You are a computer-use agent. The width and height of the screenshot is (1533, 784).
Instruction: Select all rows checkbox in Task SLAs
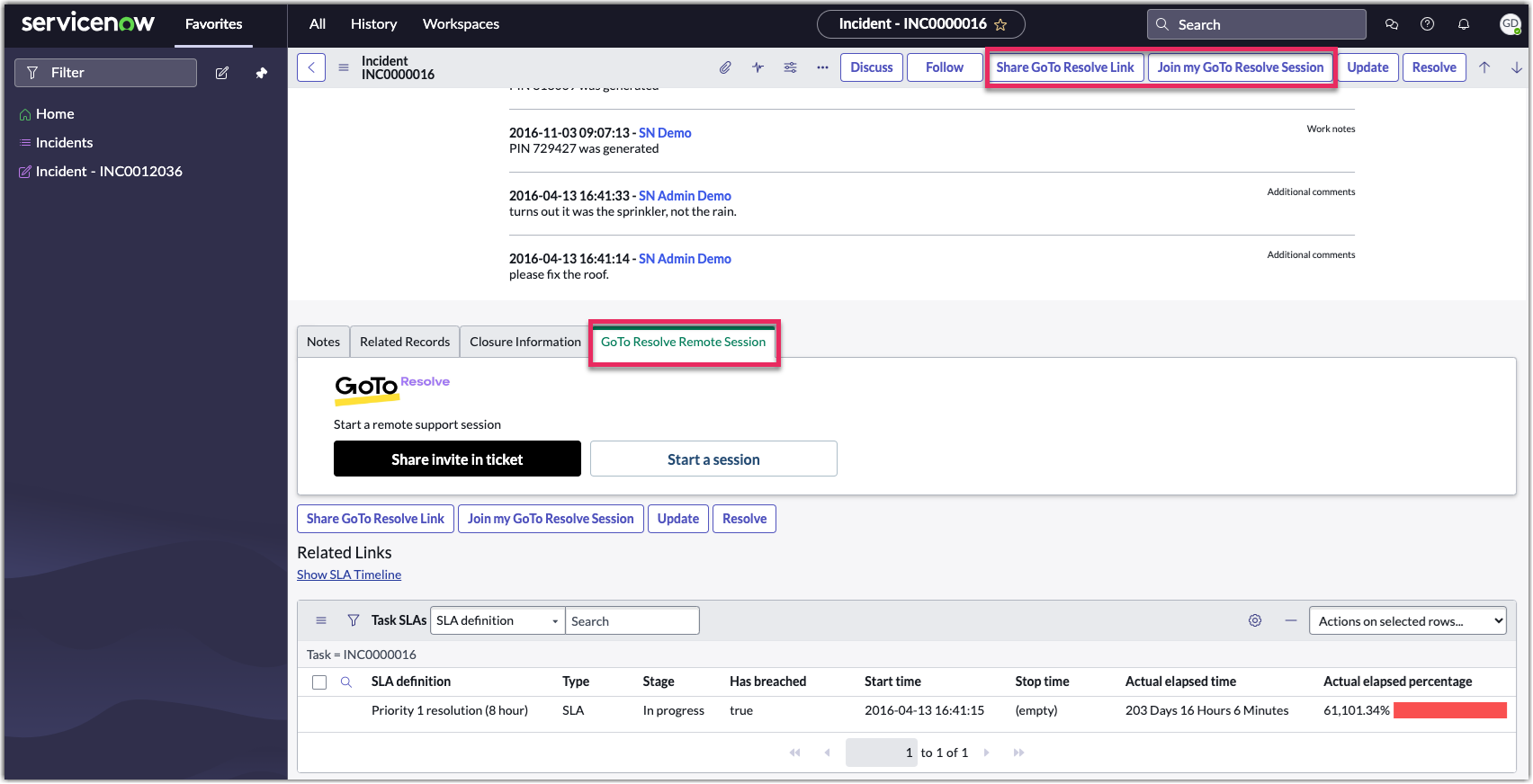[x=319, y=682]
